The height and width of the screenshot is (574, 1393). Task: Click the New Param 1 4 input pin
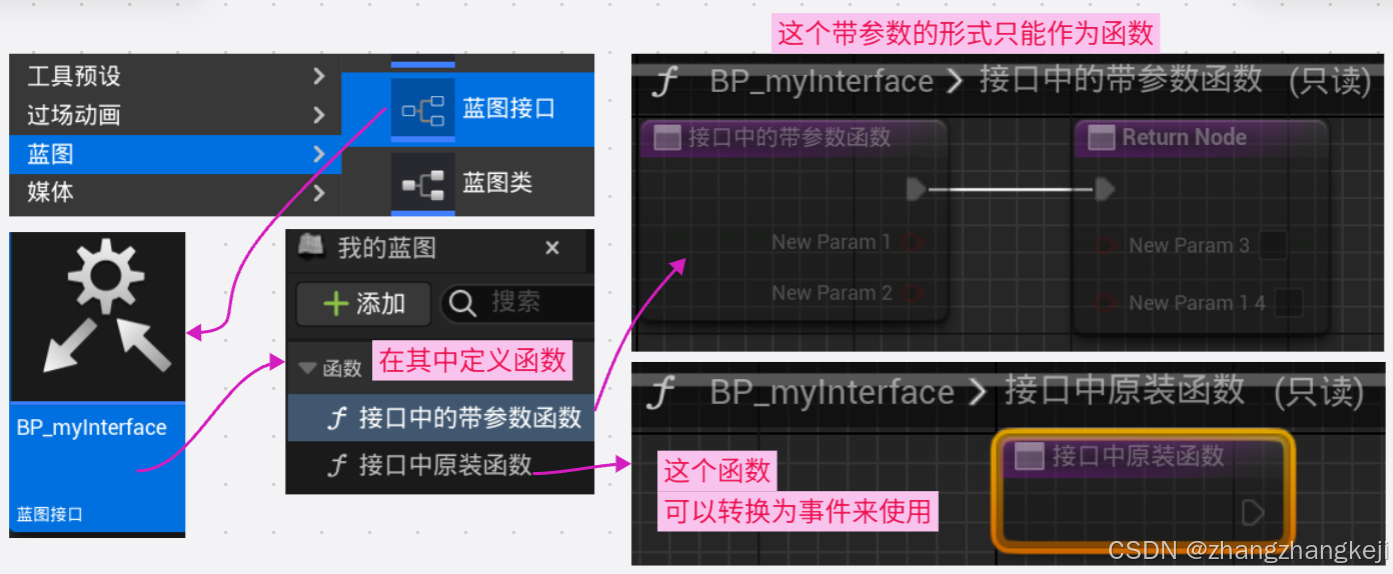click(1107, 302)
